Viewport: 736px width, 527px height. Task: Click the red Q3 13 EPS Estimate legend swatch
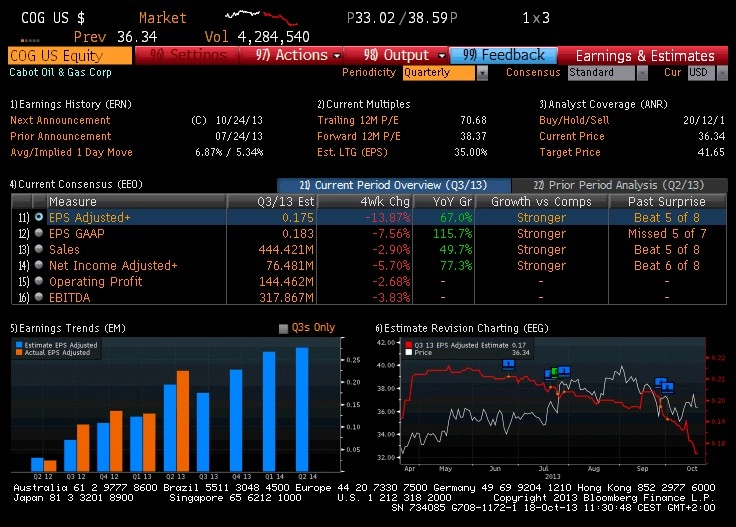(x=409, y=345)
